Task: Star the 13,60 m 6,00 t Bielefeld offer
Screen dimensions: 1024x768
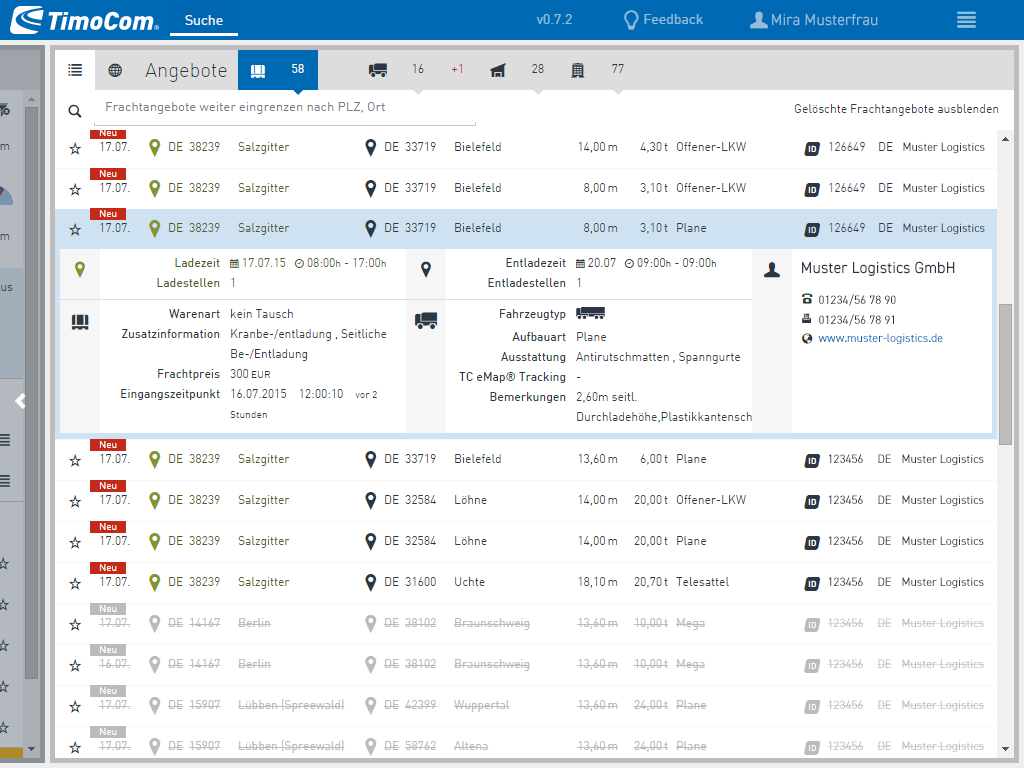Action: 75,461
